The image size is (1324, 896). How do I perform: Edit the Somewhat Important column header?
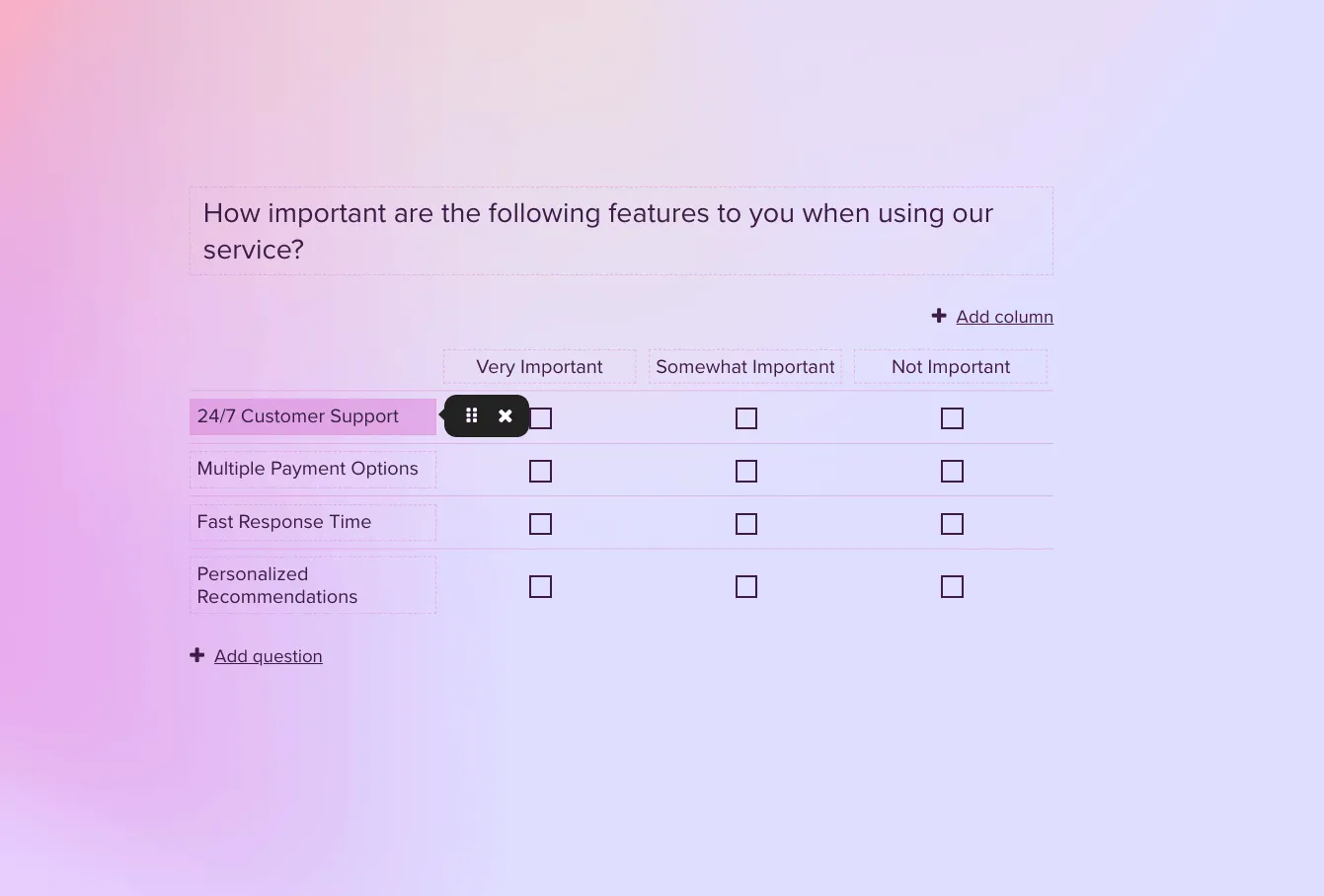[x=744, y=367]
